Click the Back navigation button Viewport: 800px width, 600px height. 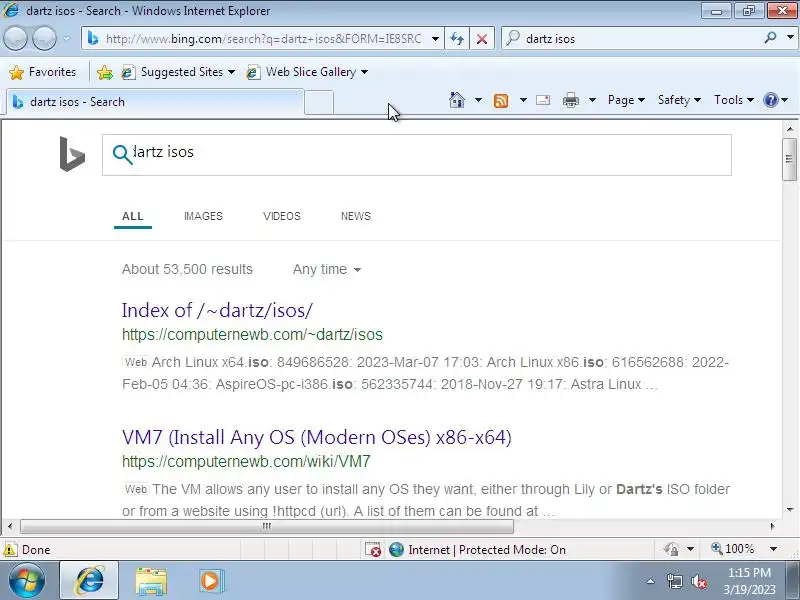click(x=15, y=38)
